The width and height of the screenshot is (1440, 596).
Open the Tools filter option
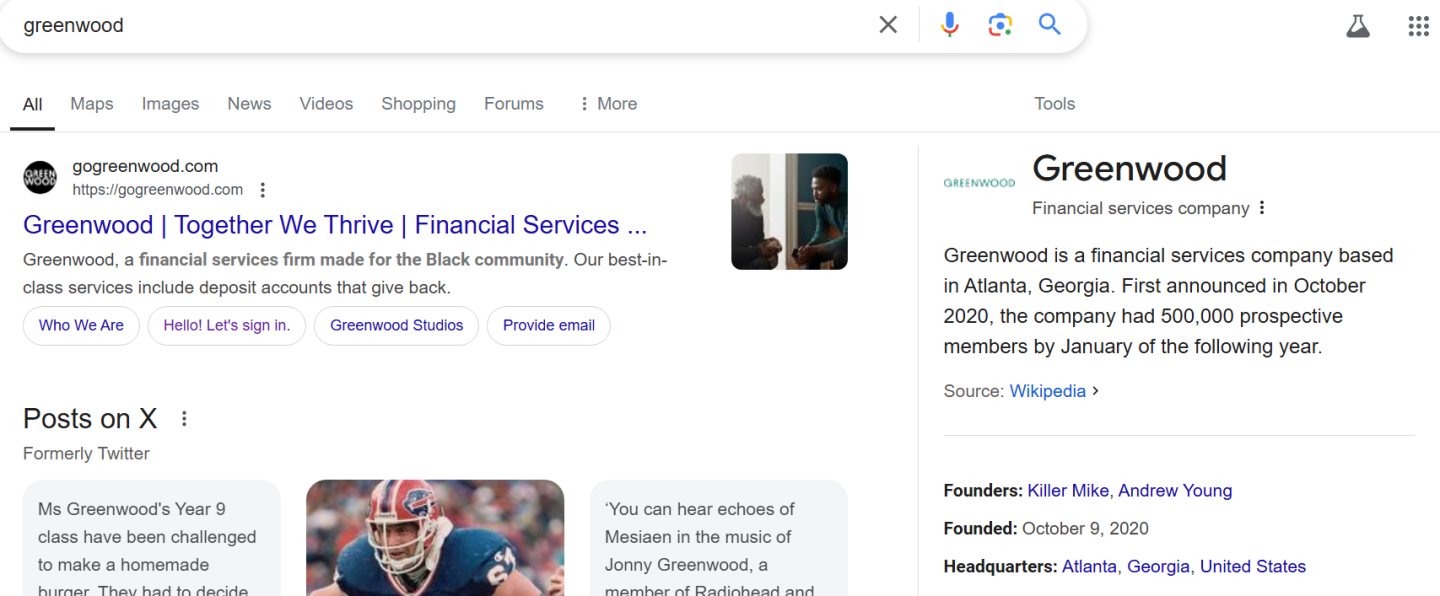point(1054,104)
